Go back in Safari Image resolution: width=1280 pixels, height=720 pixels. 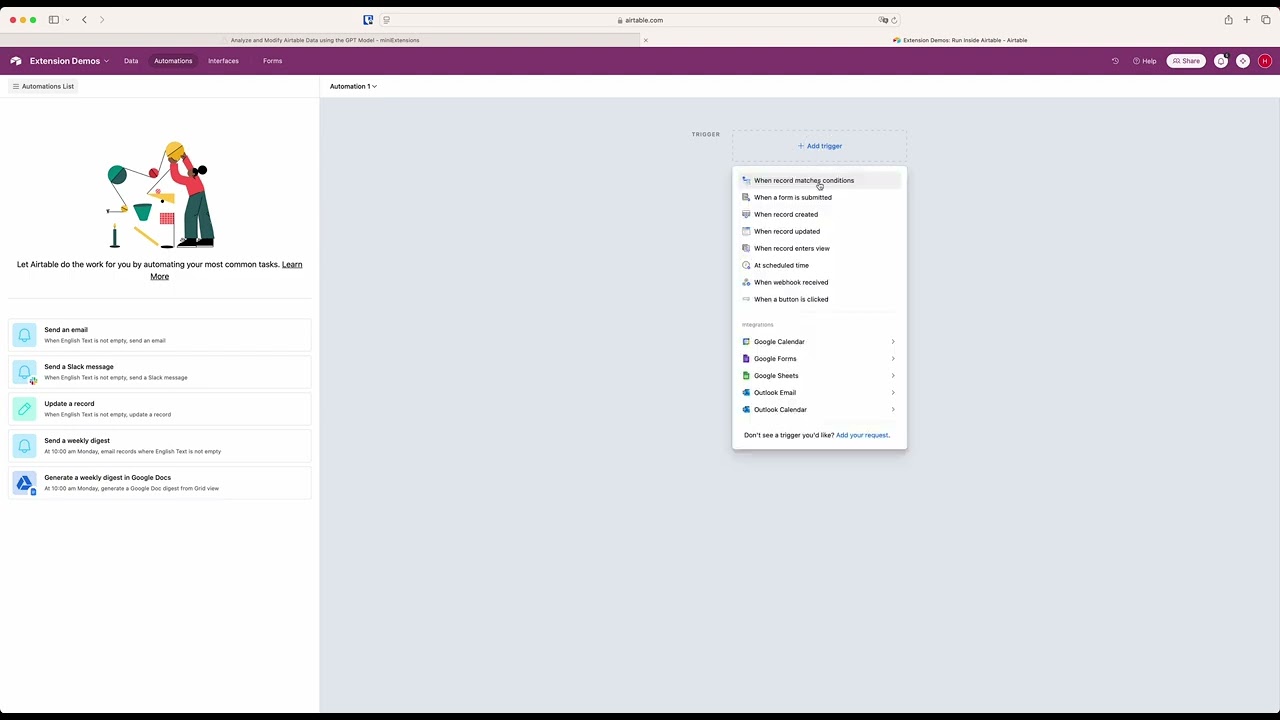[x=84, y=20]
